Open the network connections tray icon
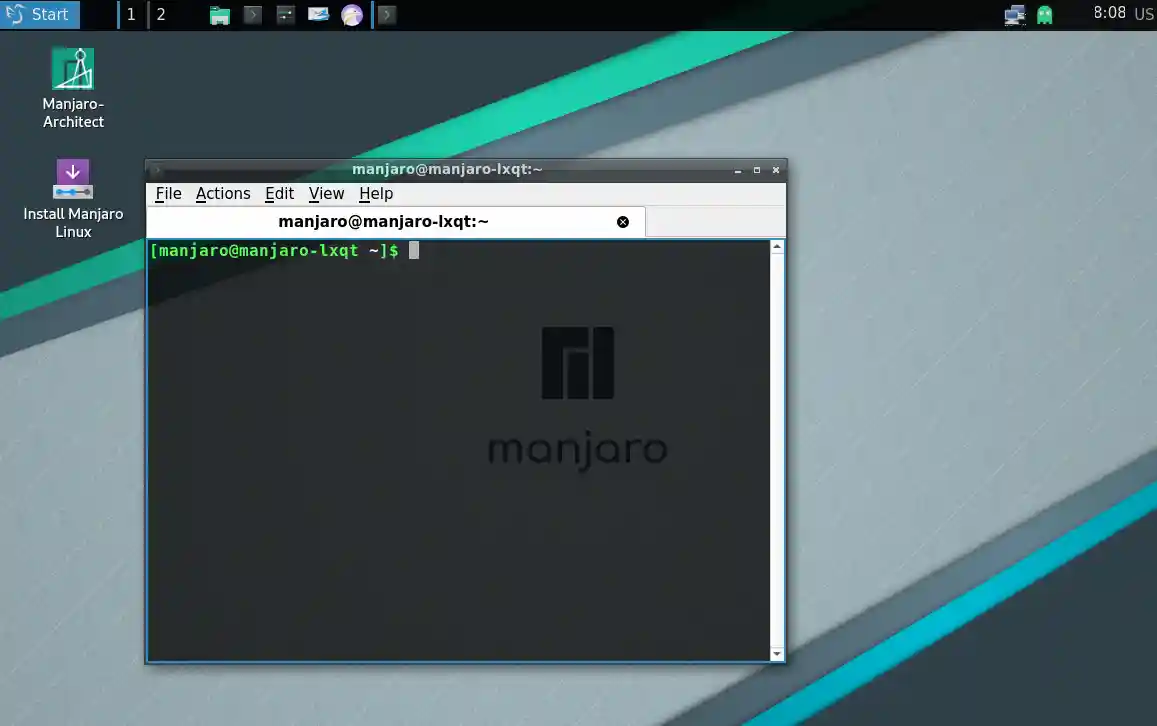Screen dimensions: 1157x726 [1015, 15]
